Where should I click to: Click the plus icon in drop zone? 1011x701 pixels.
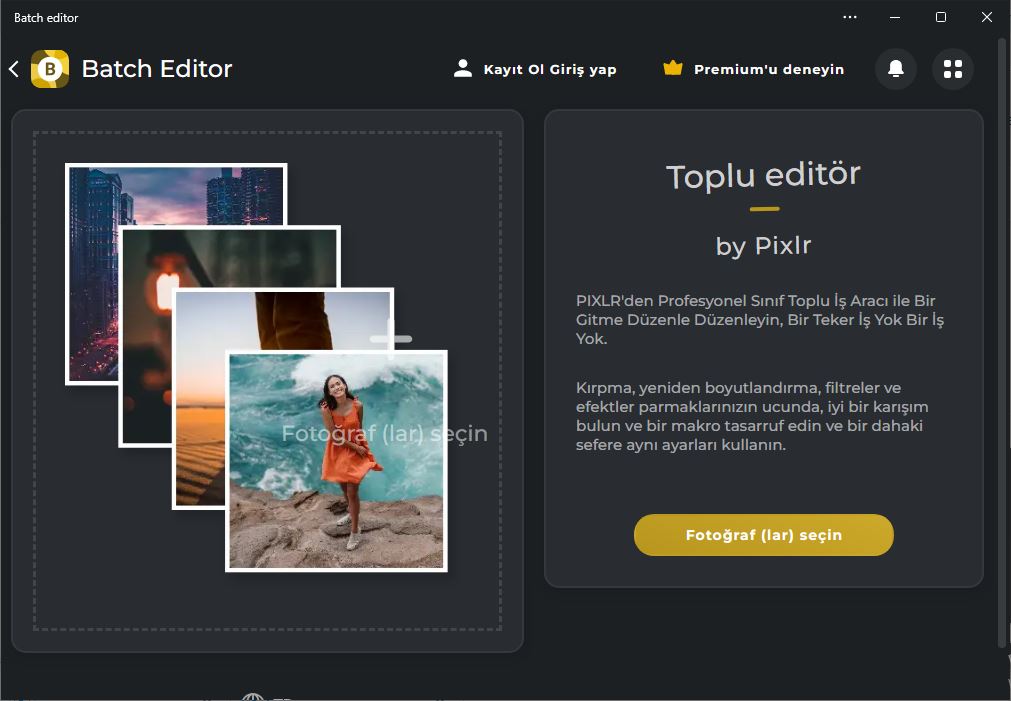391,339
